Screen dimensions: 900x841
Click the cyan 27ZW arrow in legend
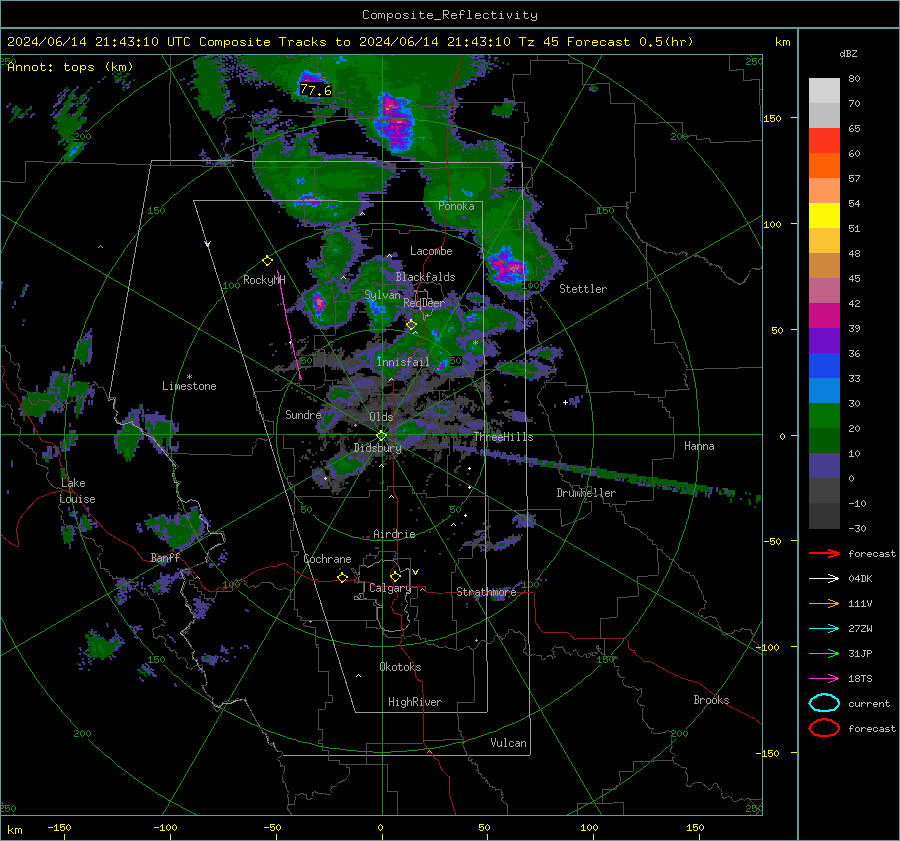pos(824,629)
